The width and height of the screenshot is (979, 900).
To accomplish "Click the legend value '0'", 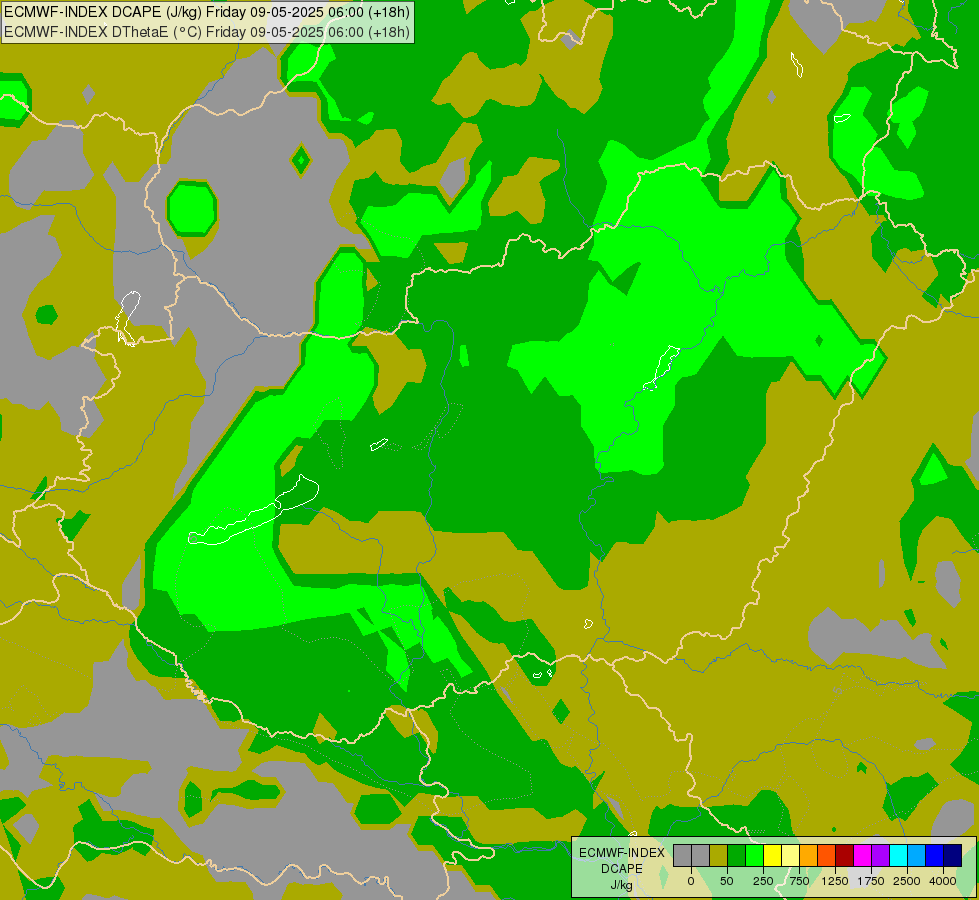I will click(691, 881).
